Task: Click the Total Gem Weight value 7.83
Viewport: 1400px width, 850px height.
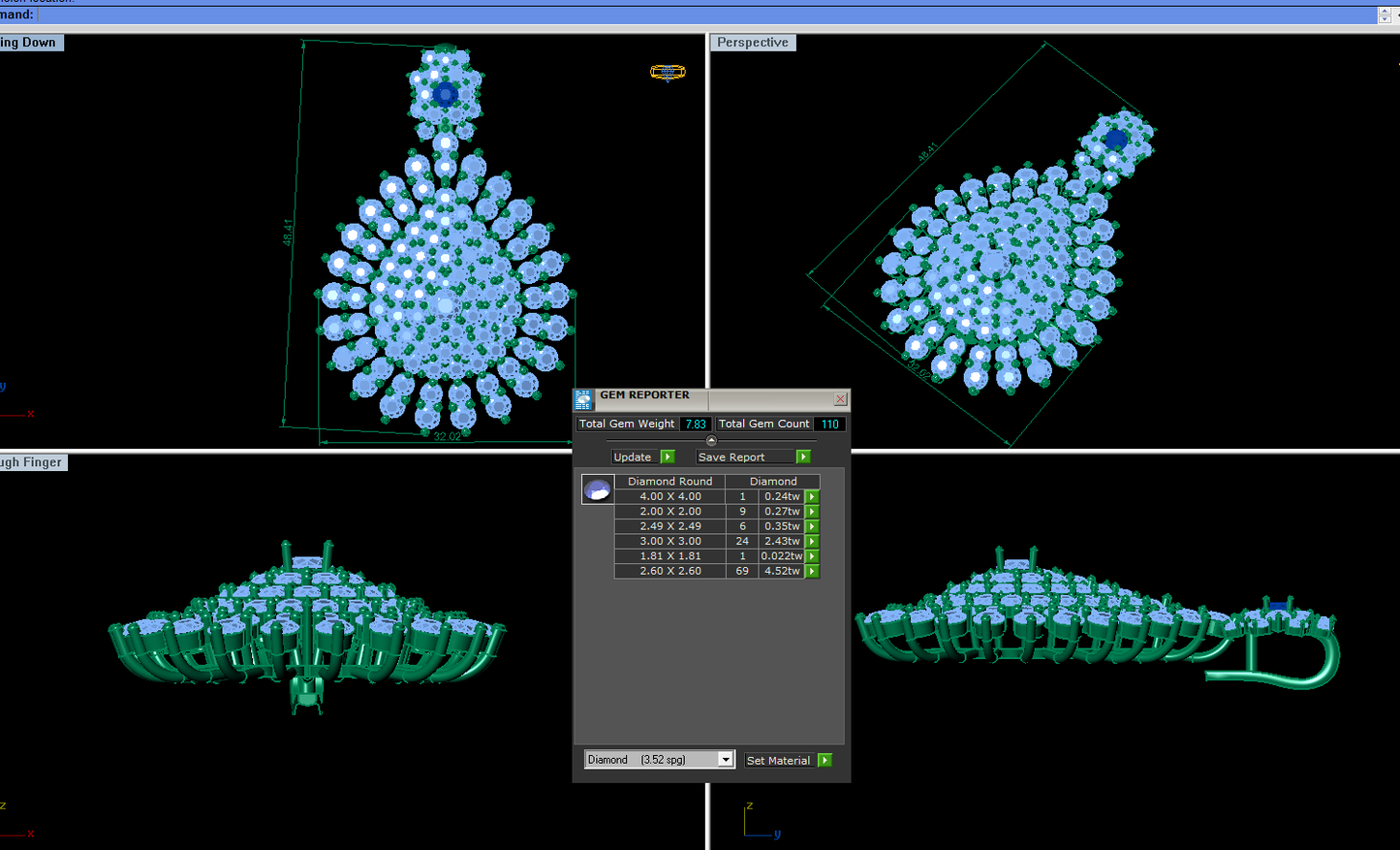Action: coord(695,424)
